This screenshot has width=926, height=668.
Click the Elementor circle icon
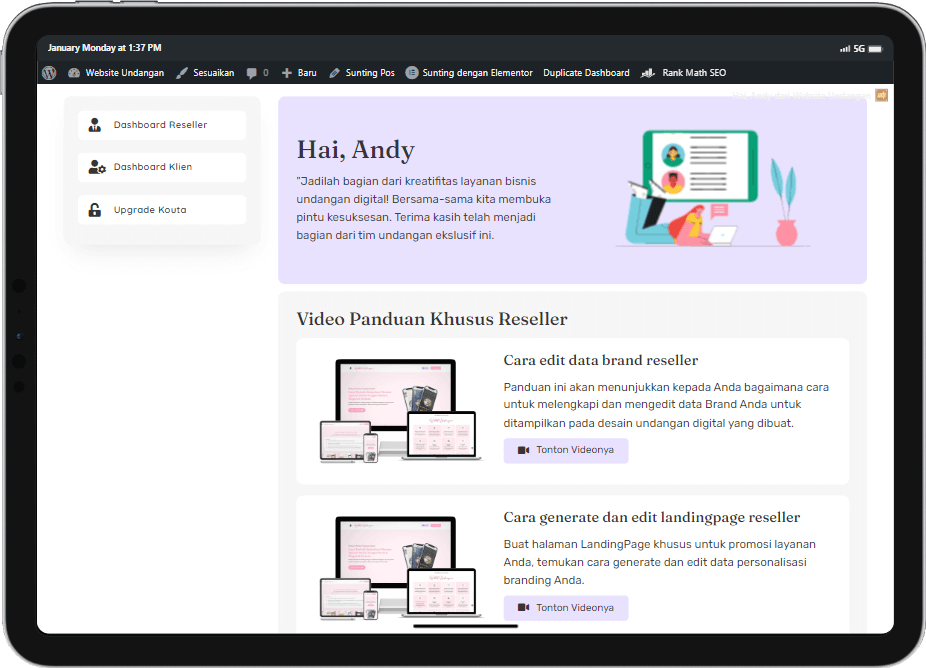[412, 73]
